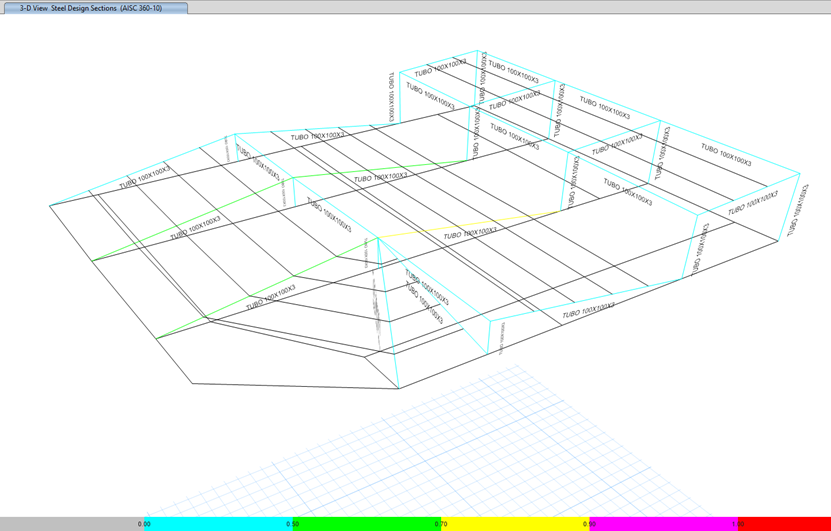Image resolution: width=831 pixels, height=531 pixels.
Task: Click the 0.50 value on the legend
Action: (292, 523)
